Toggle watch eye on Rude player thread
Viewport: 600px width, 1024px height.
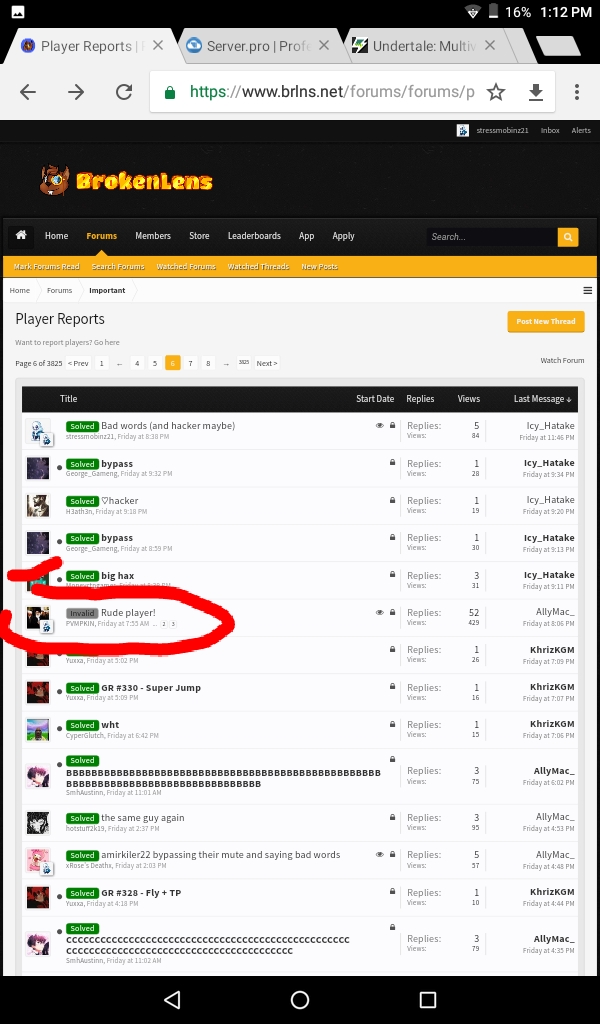(379, 613)
